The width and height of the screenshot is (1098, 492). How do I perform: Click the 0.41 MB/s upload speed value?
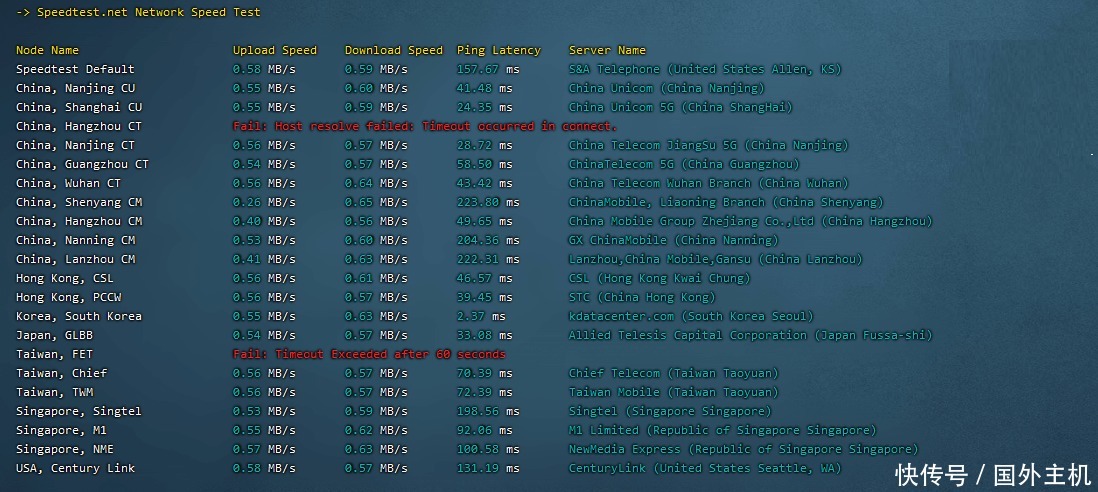click(x=264, y=259)
